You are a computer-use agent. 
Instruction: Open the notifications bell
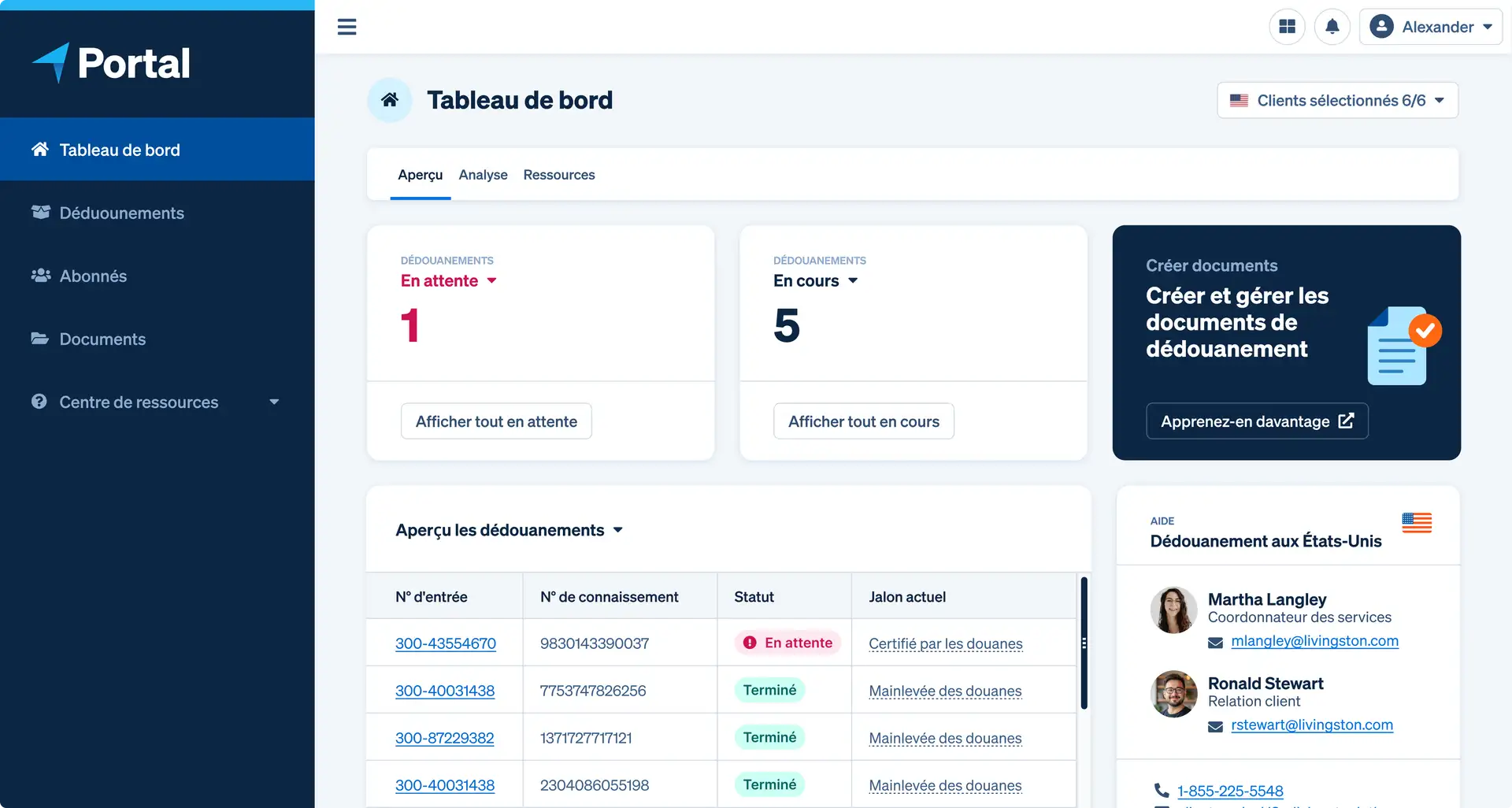[1332, 27]
